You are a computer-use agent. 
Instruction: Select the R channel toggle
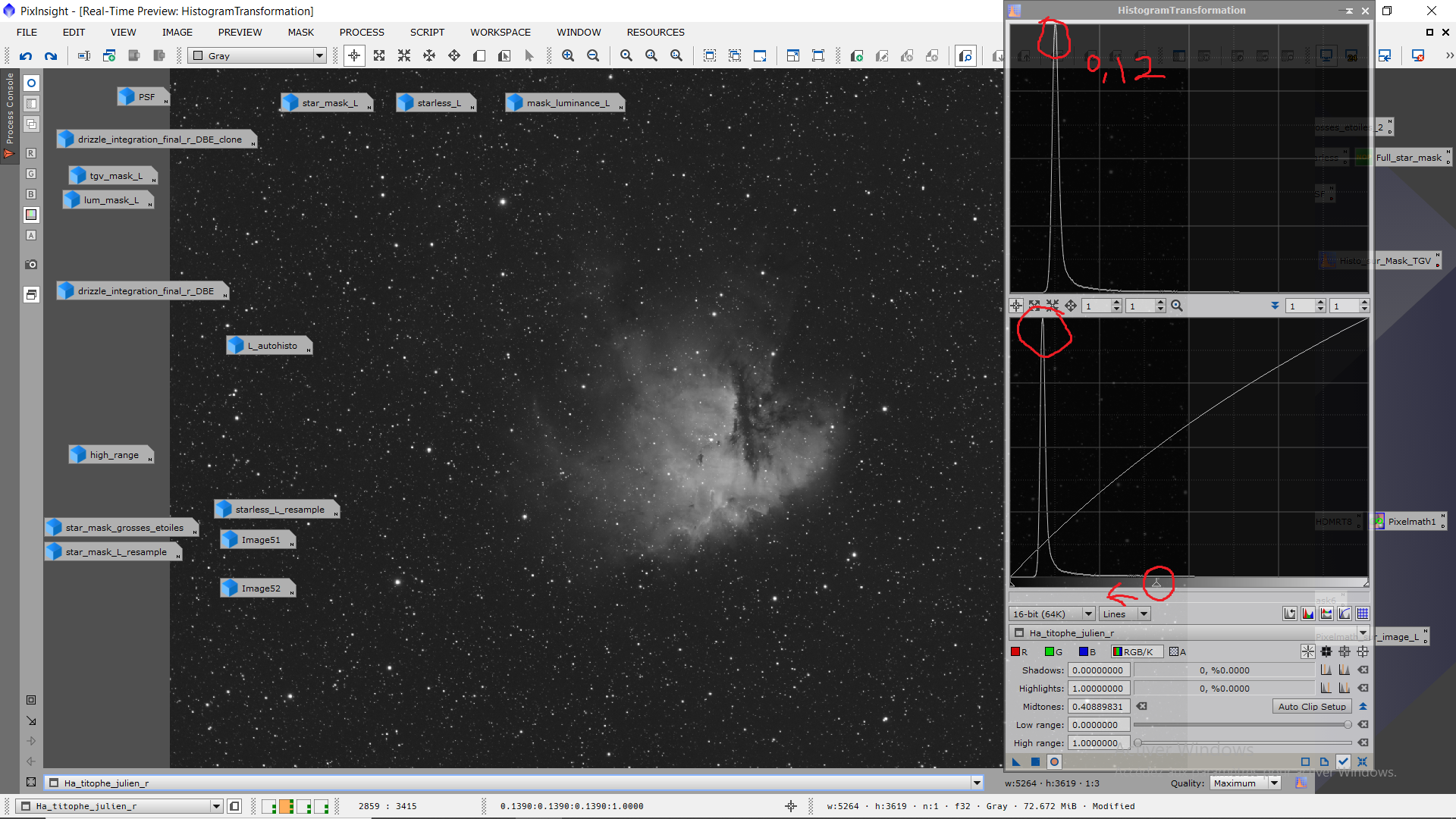[x=1018, y=651]
